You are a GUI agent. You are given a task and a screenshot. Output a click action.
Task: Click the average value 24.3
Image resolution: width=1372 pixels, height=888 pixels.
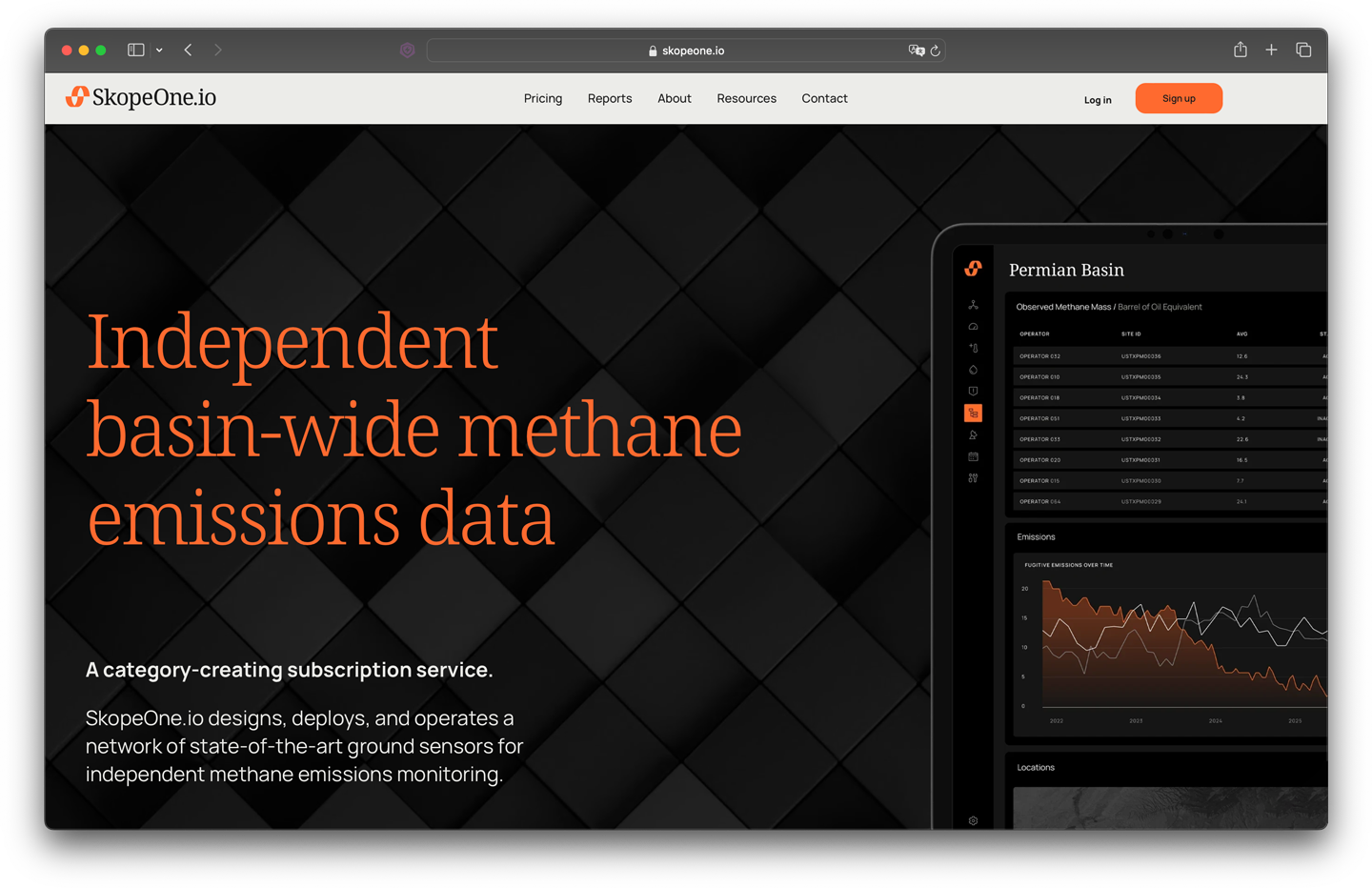click(x=1241, y=377)
